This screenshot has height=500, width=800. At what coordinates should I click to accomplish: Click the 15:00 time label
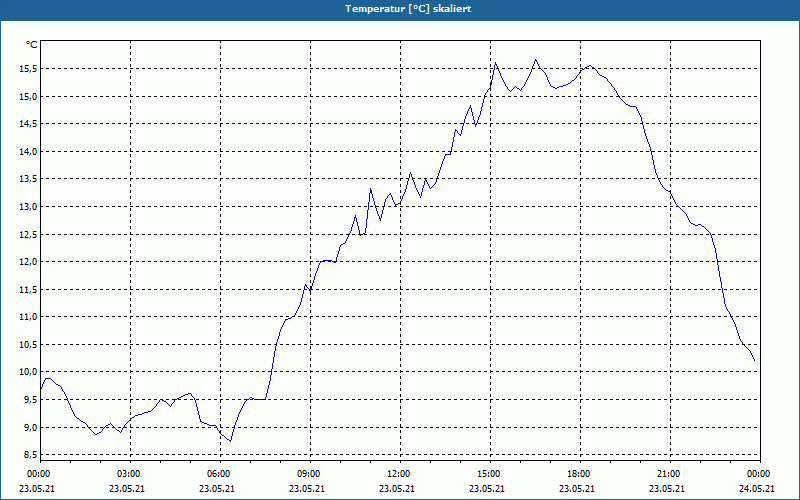(490, 474)
